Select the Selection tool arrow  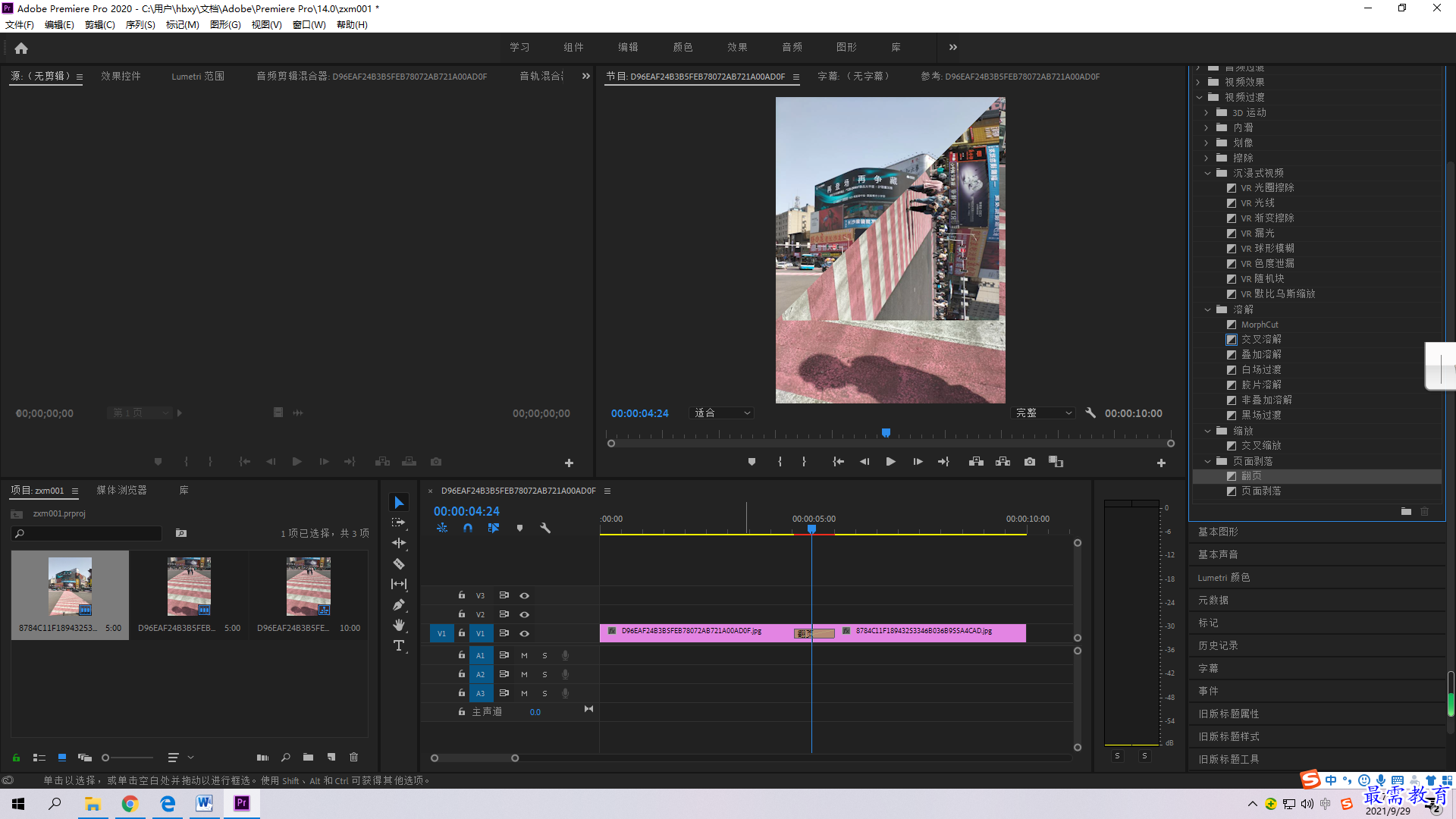pos(399,503)
